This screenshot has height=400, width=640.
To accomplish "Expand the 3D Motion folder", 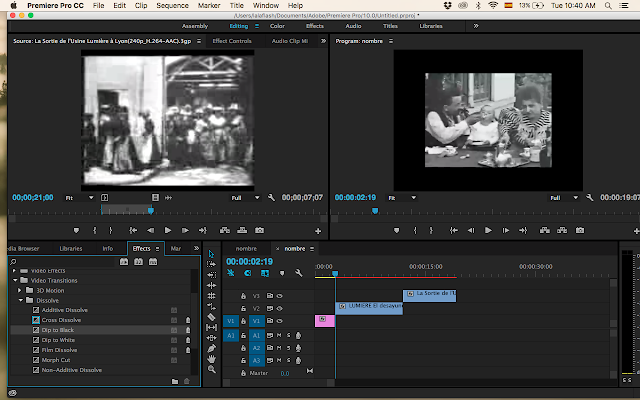I will click(x=20, y=291).
